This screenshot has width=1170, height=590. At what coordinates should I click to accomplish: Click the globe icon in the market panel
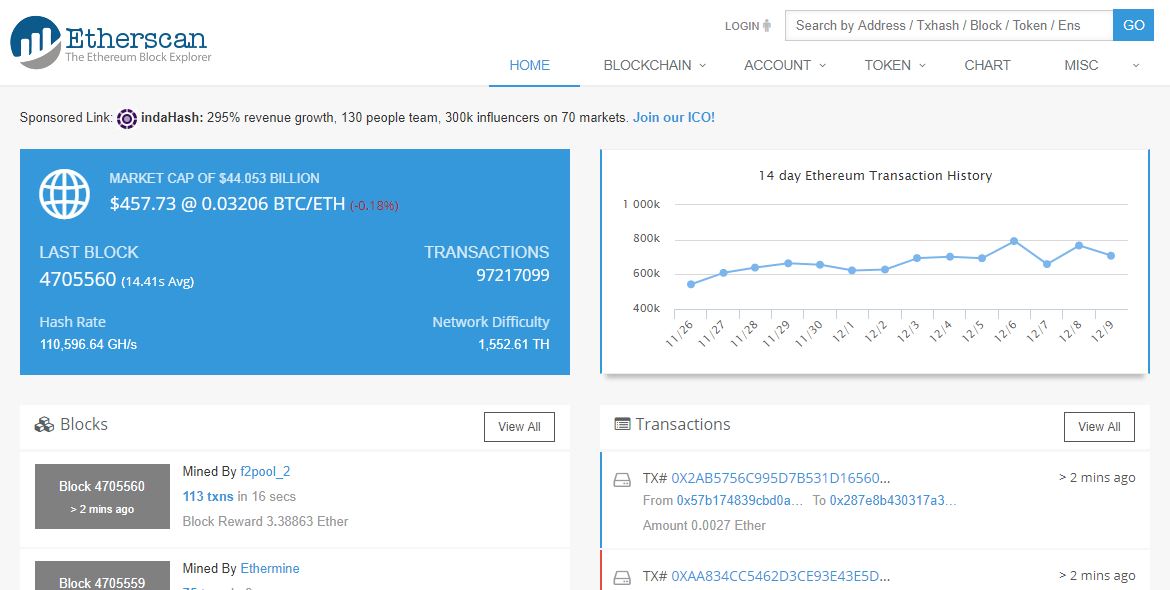[64, 194]
